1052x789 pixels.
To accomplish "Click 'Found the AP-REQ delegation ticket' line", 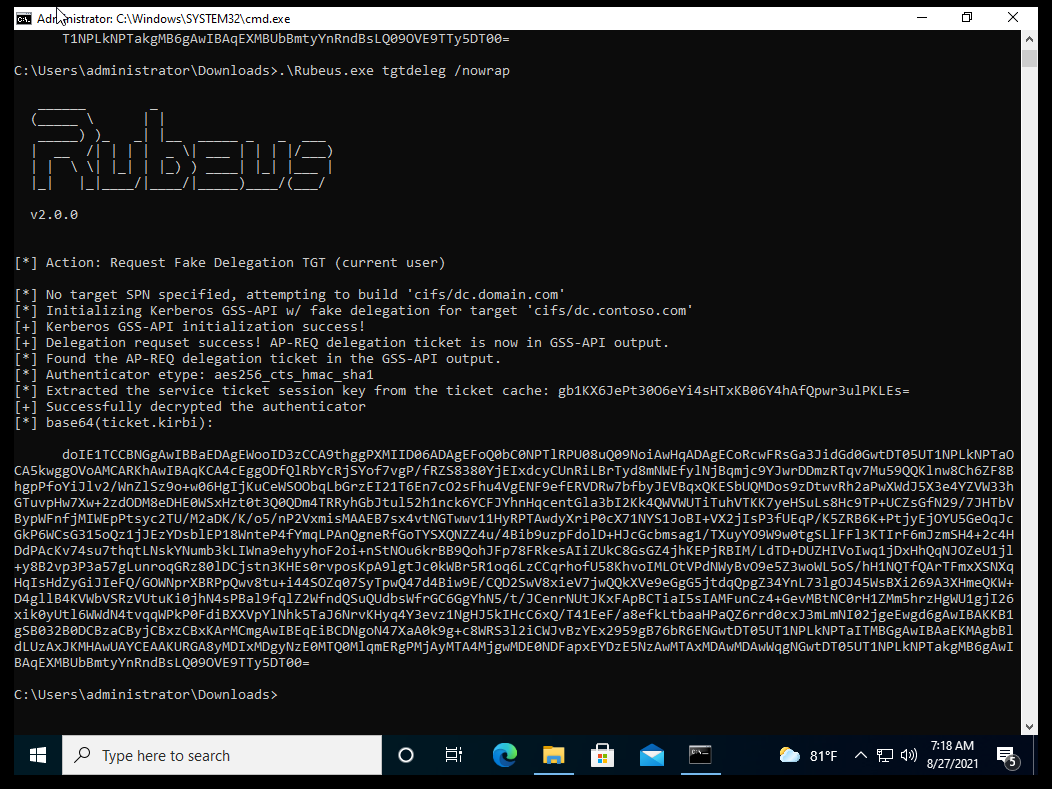I will coord(258,359).
